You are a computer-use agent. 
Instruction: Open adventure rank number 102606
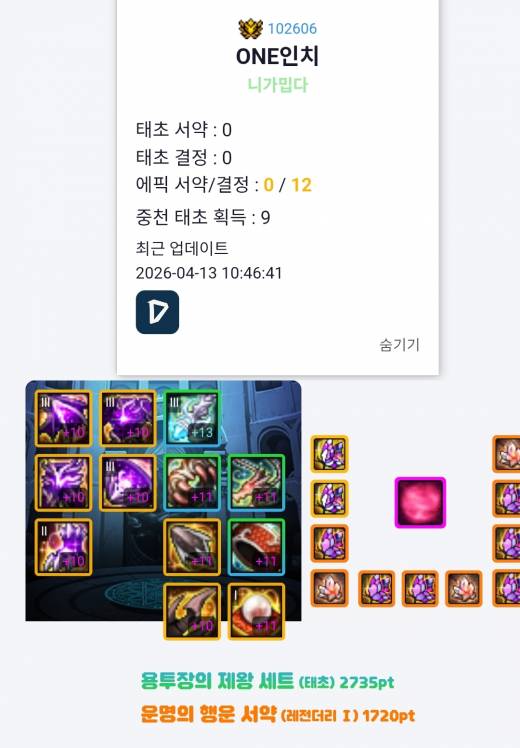coord(292,29)
